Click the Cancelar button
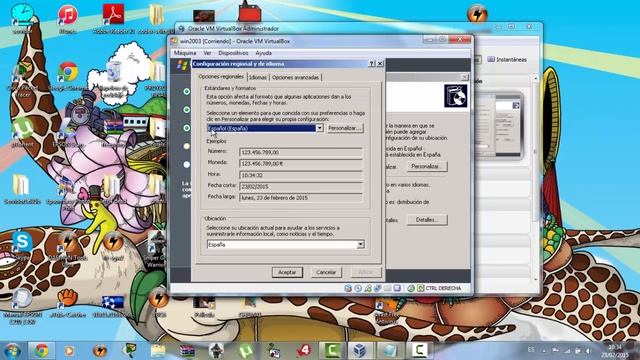Image resolution: width=640 pixels, height=360 pixels. click(326, 272)
